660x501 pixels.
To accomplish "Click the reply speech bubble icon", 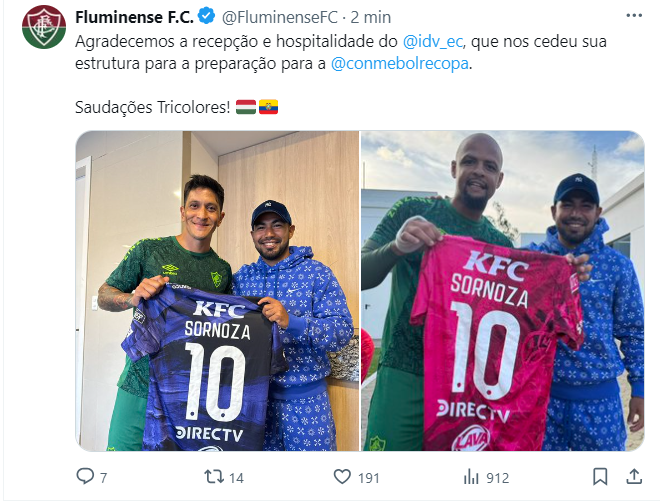I will (x=85, y=476).
